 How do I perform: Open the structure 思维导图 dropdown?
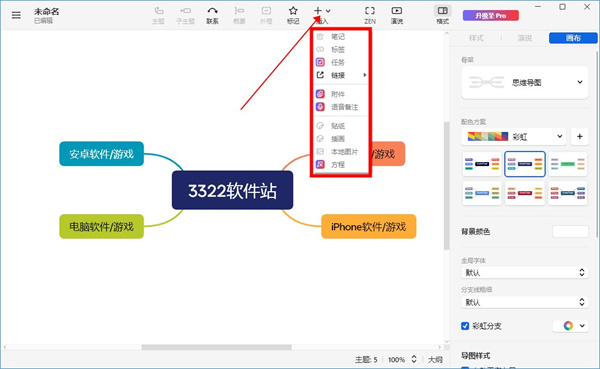[x=525, y=82]
